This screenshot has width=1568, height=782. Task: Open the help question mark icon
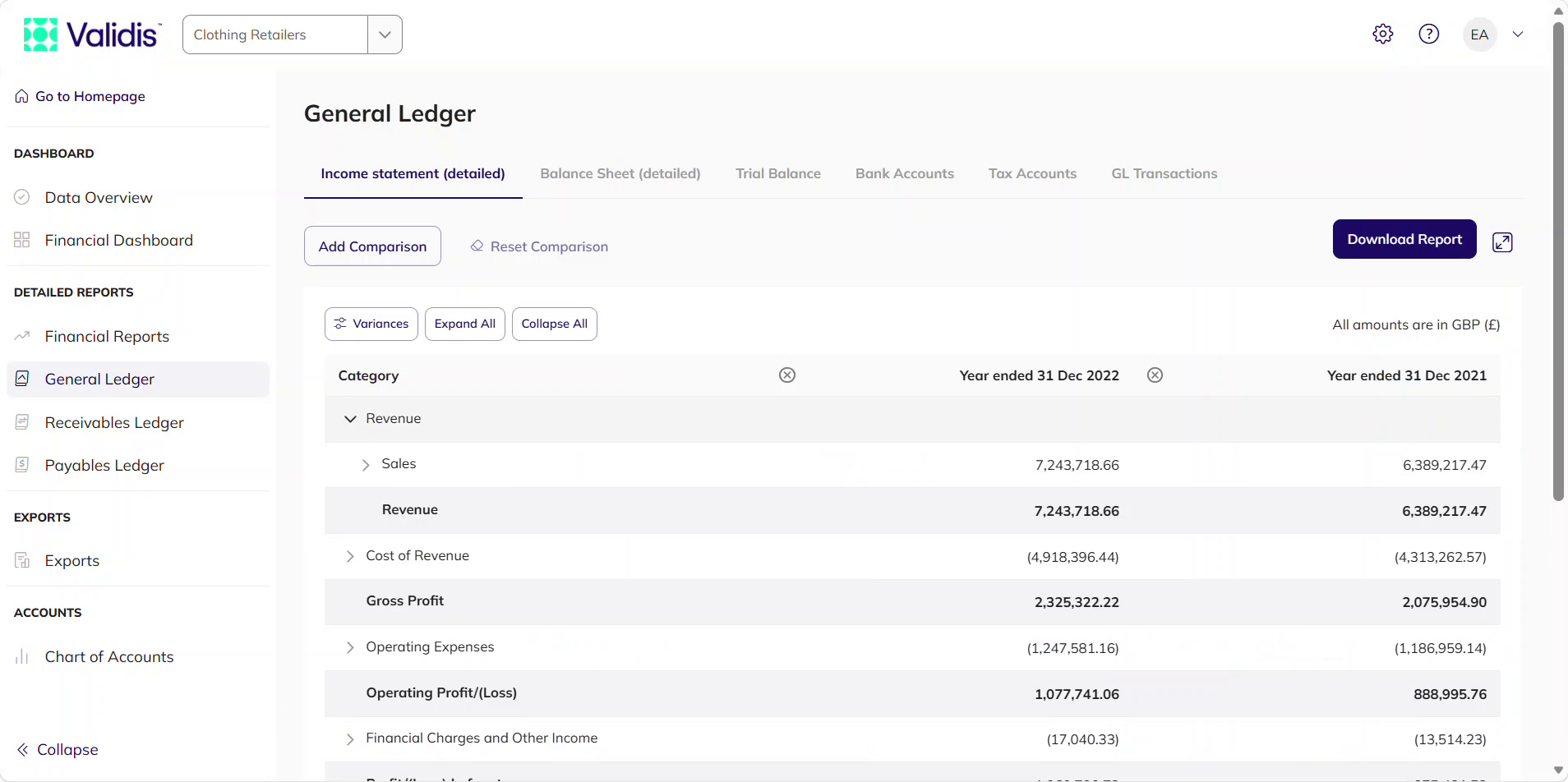click(x=1429, y=34)
